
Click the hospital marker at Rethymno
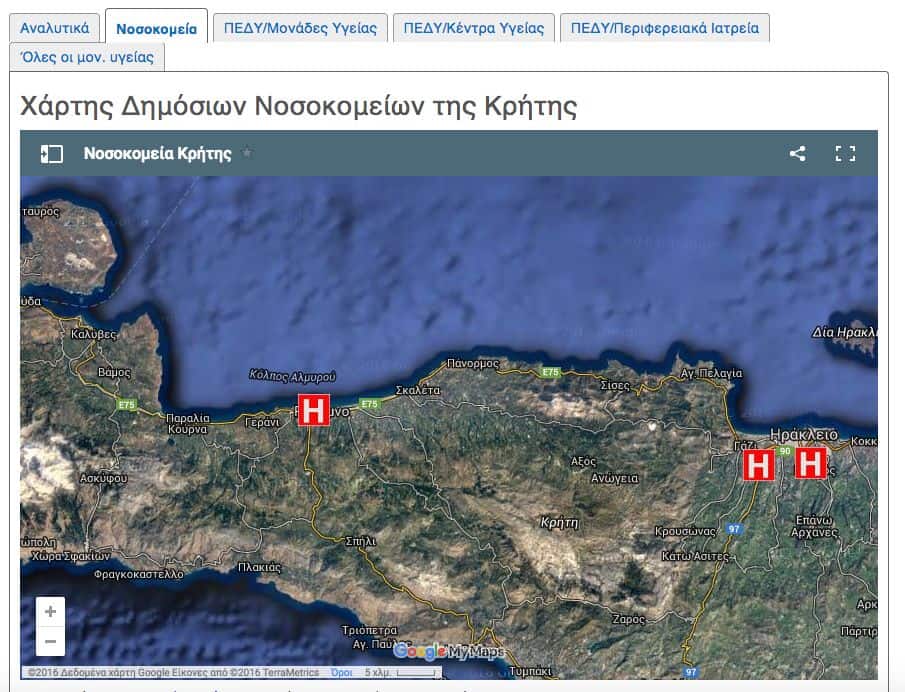313,410
